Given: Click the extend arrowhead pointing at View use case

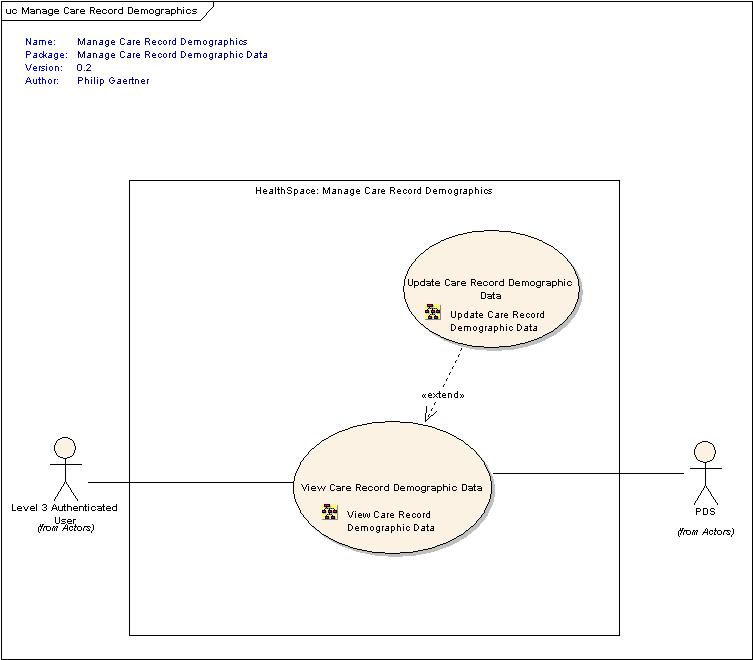Looking at the screenshot, I should (430, 415).
